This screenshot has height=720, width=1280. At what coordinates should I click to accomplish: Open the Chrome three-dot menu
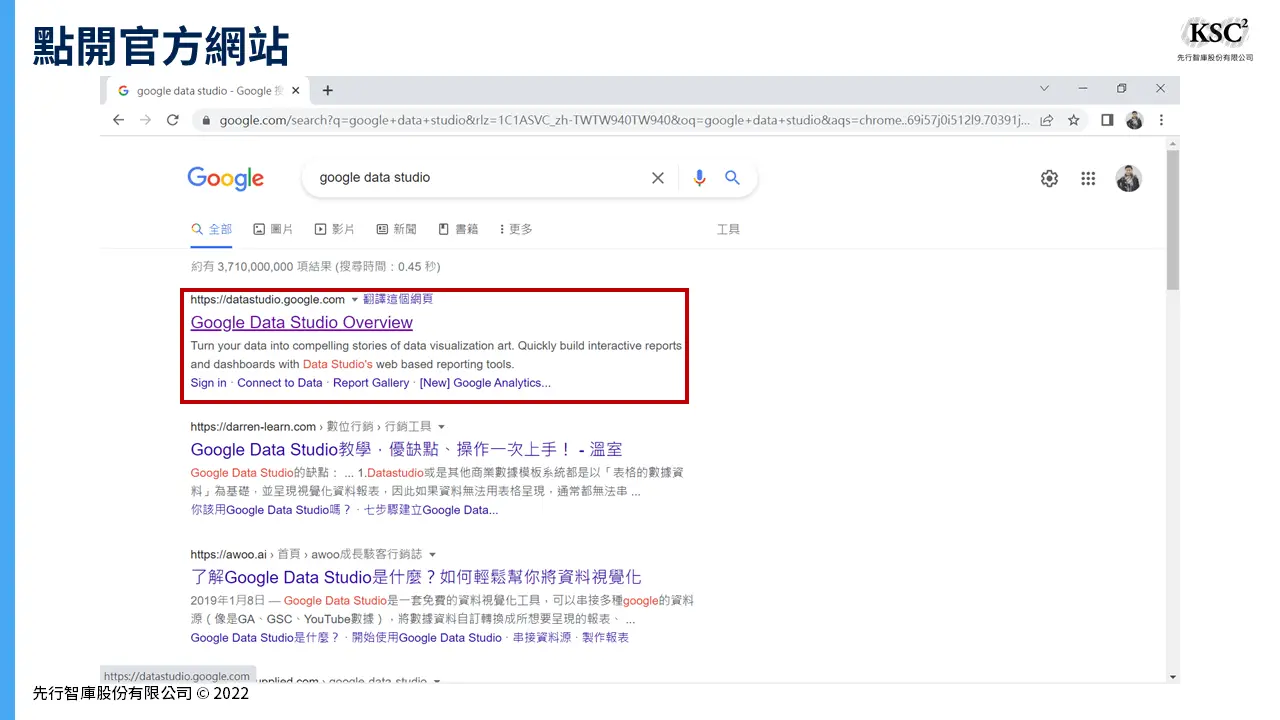point(1161,120)
